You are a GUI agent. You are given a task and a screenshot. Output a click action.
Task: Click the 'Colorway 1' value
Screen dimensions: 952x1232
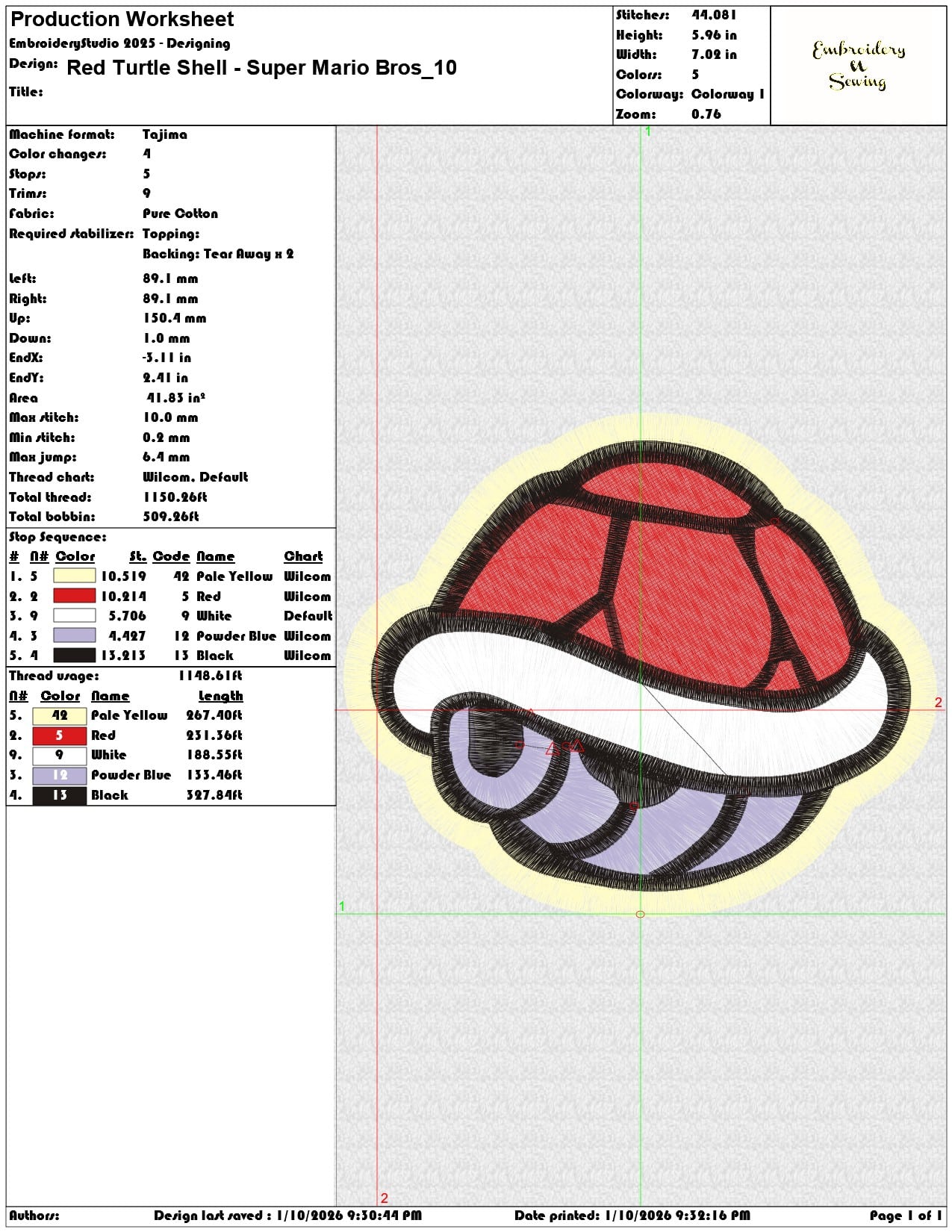pos(728,94)
